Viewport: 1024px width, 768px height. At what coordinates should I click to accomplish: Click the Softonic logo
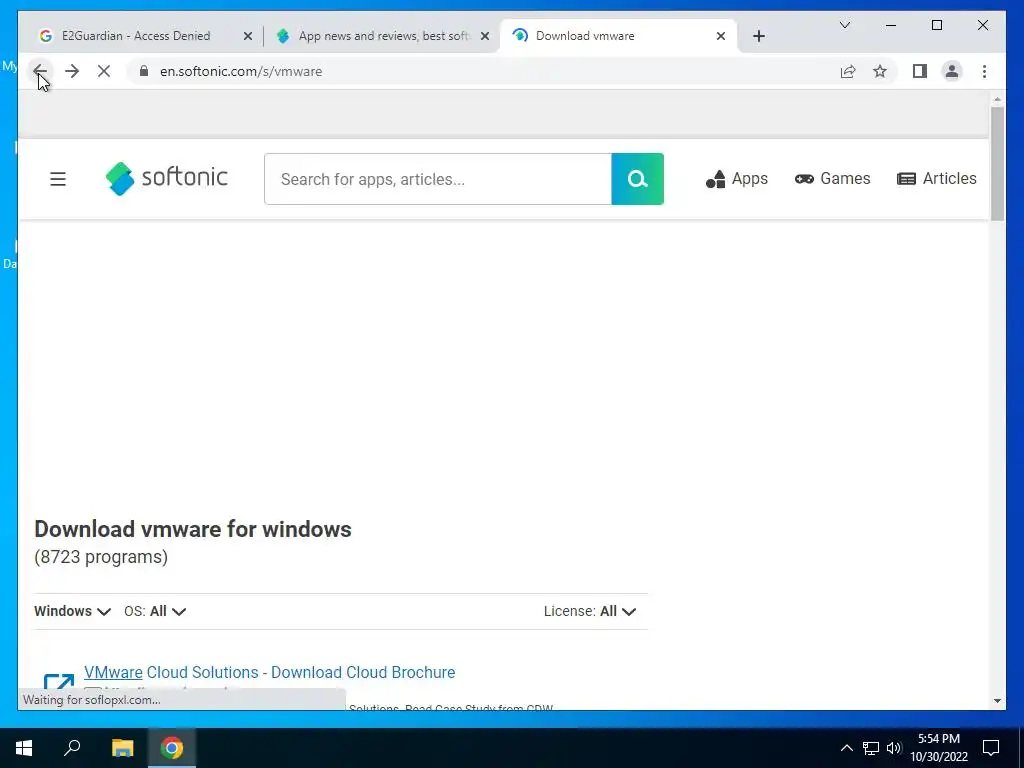tap(167, 178)
